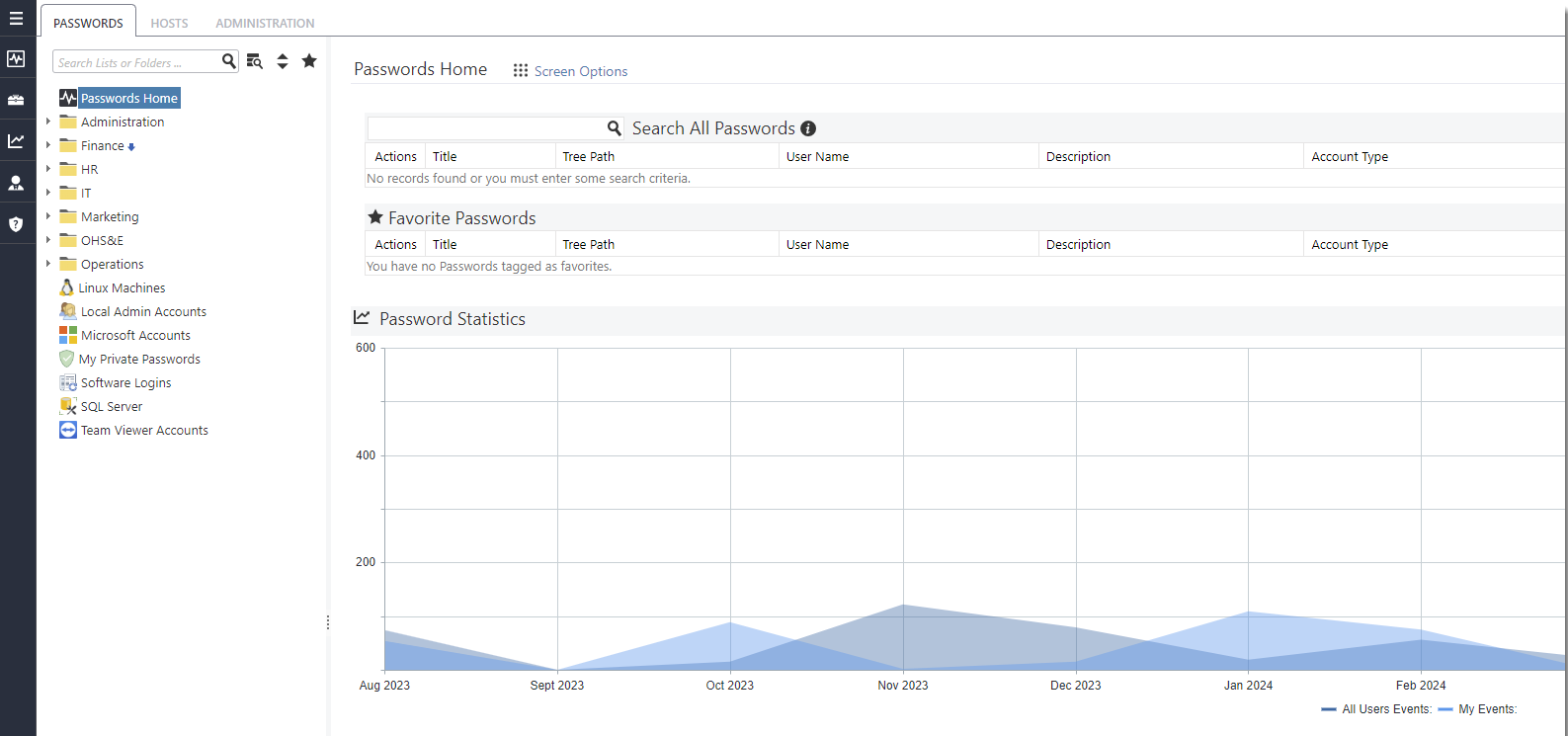Click the user profile icon in sidebar

16,183
